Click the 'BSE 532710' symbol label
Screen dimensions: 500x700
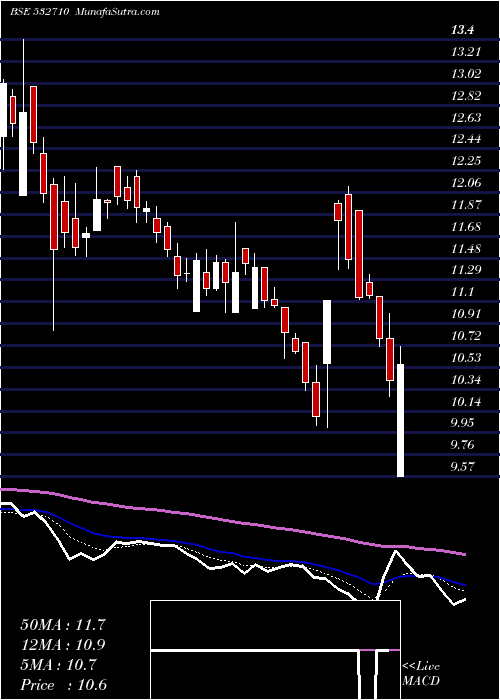click(x=39, y=12)
